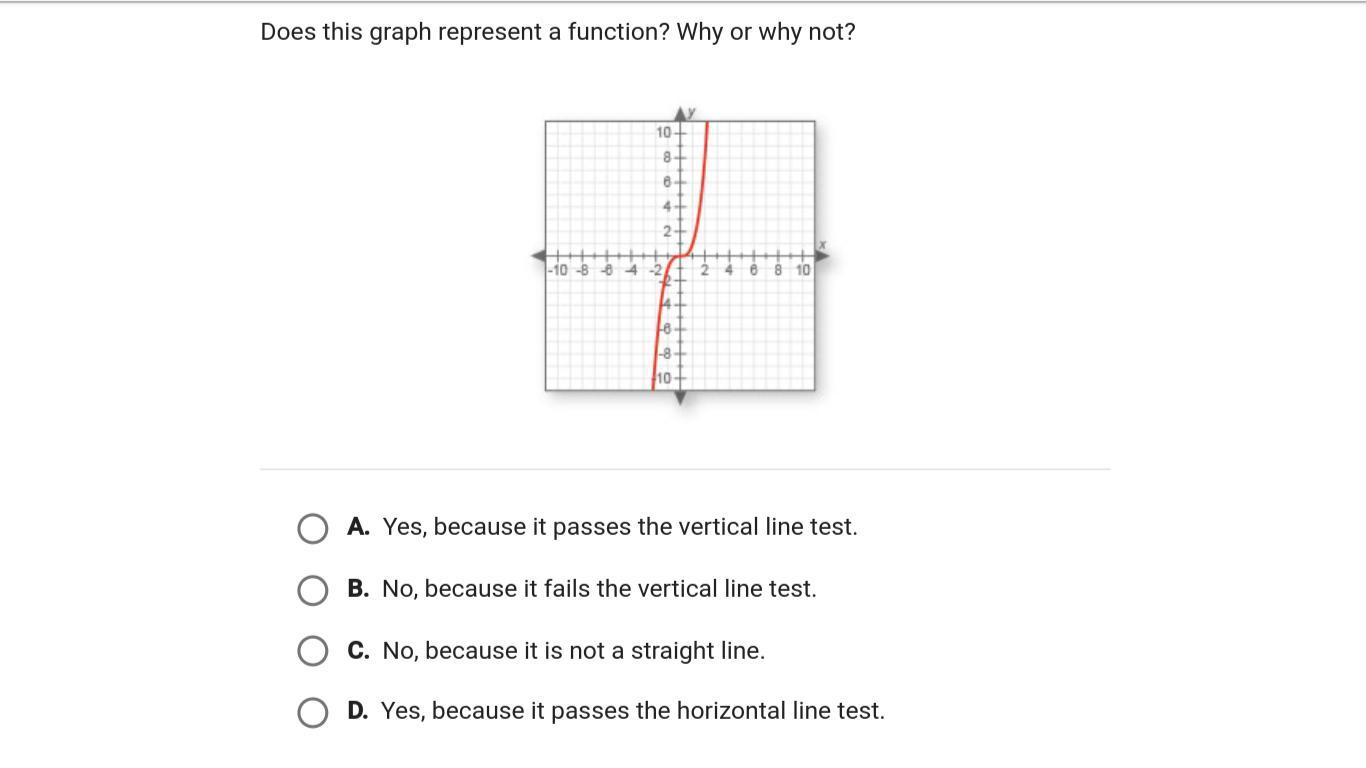The height and width of the screenshot is (768, 1366).
Task: Click the x-axis right arrowhead on graph
Action: click(x=822, y=256)
